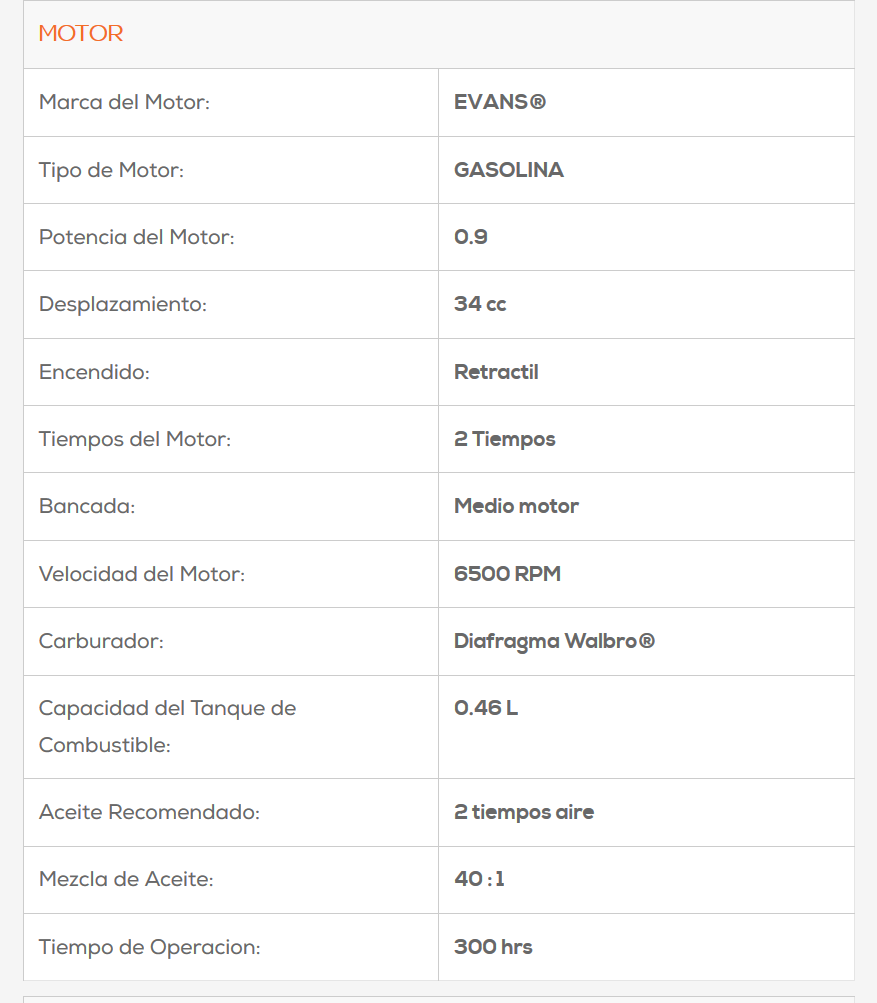
Task: Click the 'Desplazamiento:' label
Action: [122, 304]
